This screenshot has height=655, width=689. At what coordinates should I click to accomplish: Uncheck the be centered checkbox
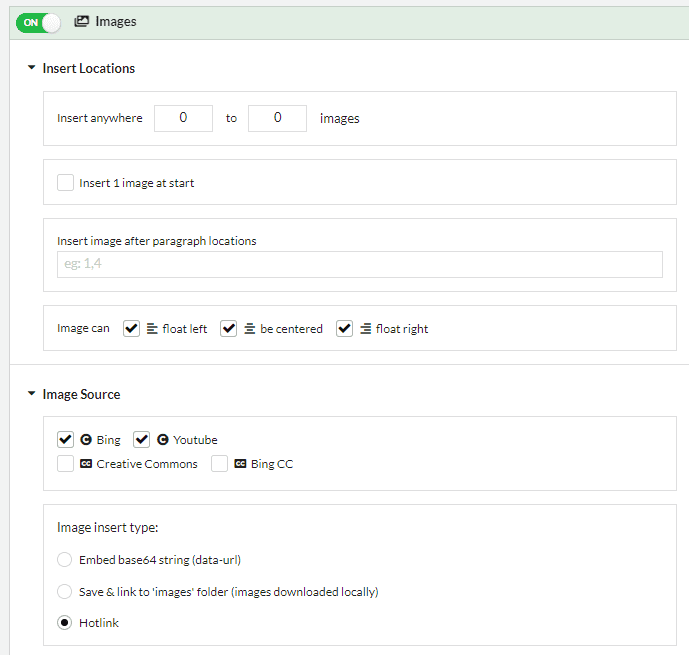[228, 329]
